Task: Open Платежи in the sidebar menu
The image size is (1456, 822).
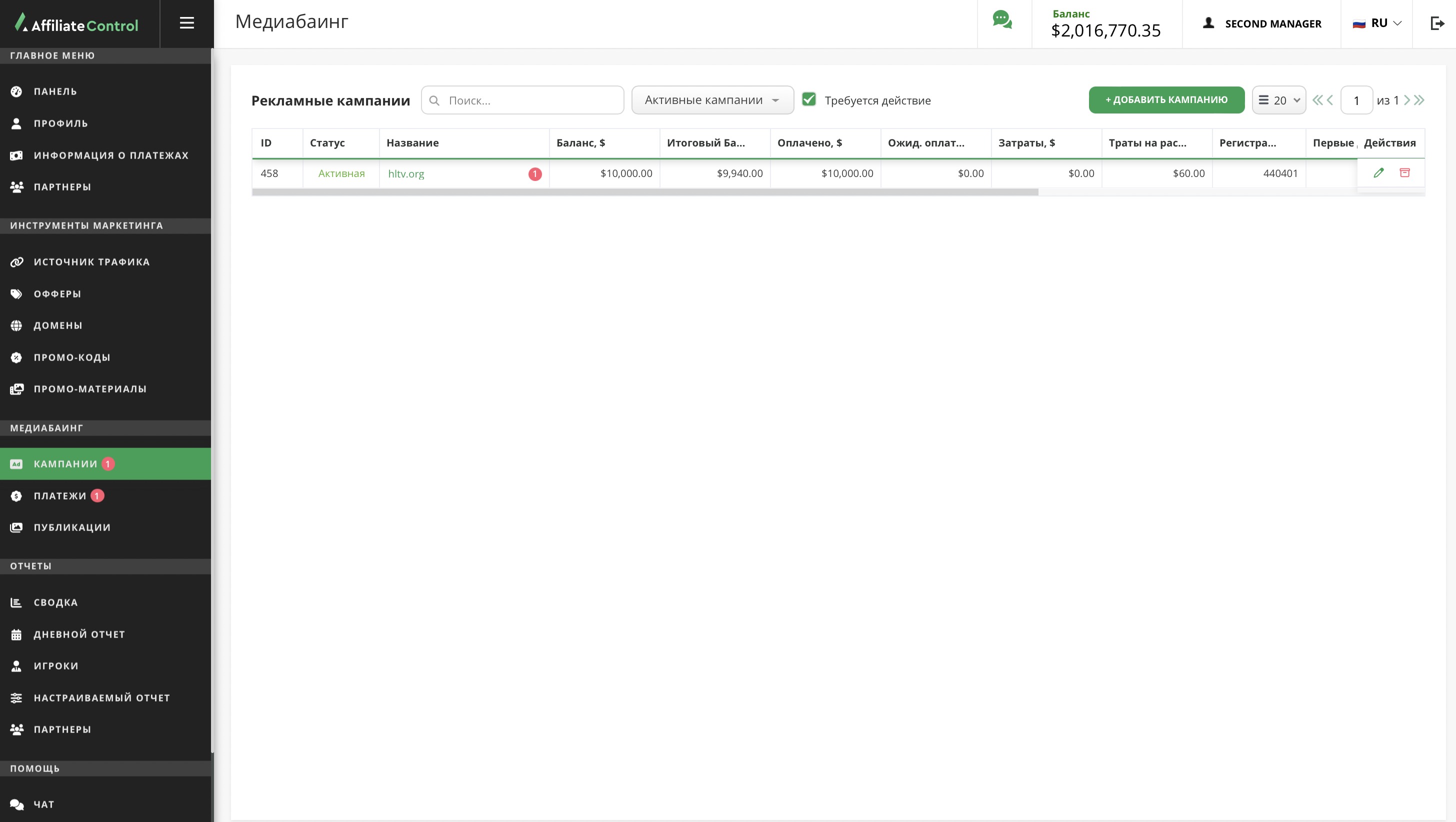Action: (x=60, y=496)
